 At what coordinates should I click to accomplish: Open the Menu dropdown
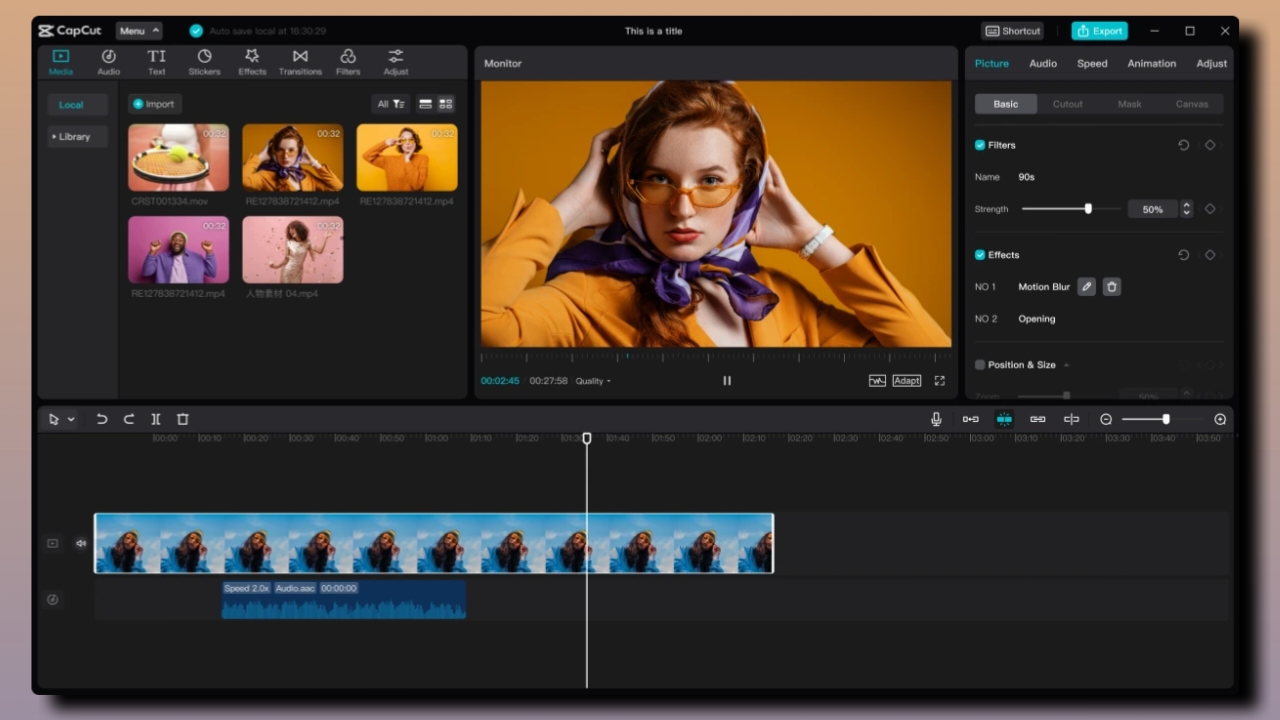[139, 31]
